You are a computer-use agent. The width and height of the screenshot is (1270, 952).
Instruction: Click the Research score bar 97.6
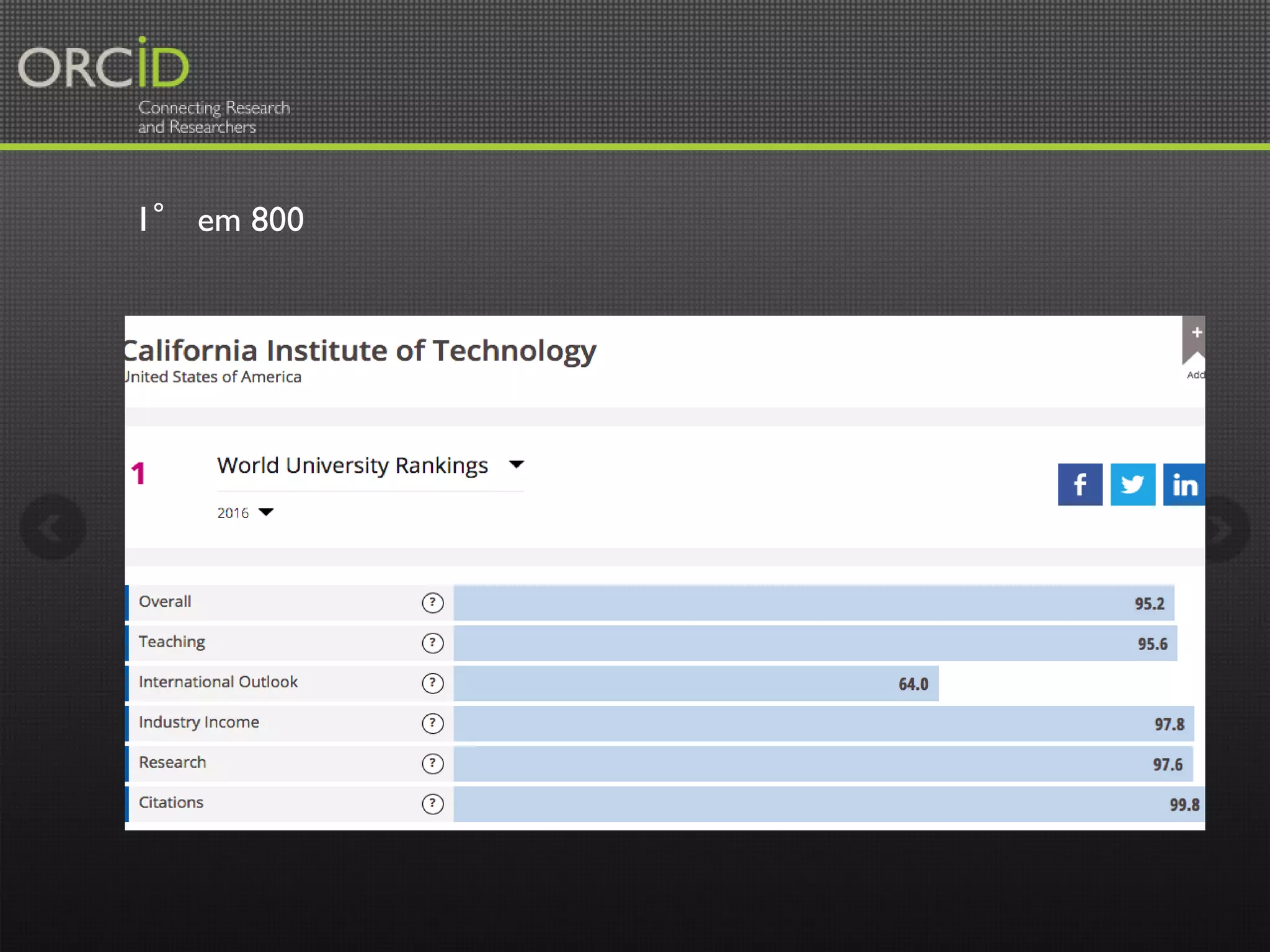tap(823, 764)
